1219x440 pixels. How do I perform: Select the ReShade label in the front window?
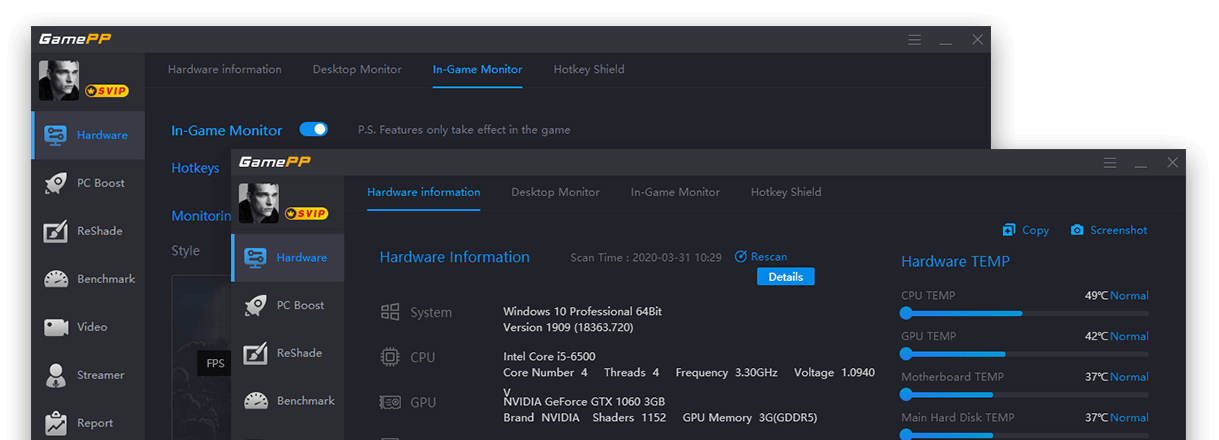[x=299, y=353]
